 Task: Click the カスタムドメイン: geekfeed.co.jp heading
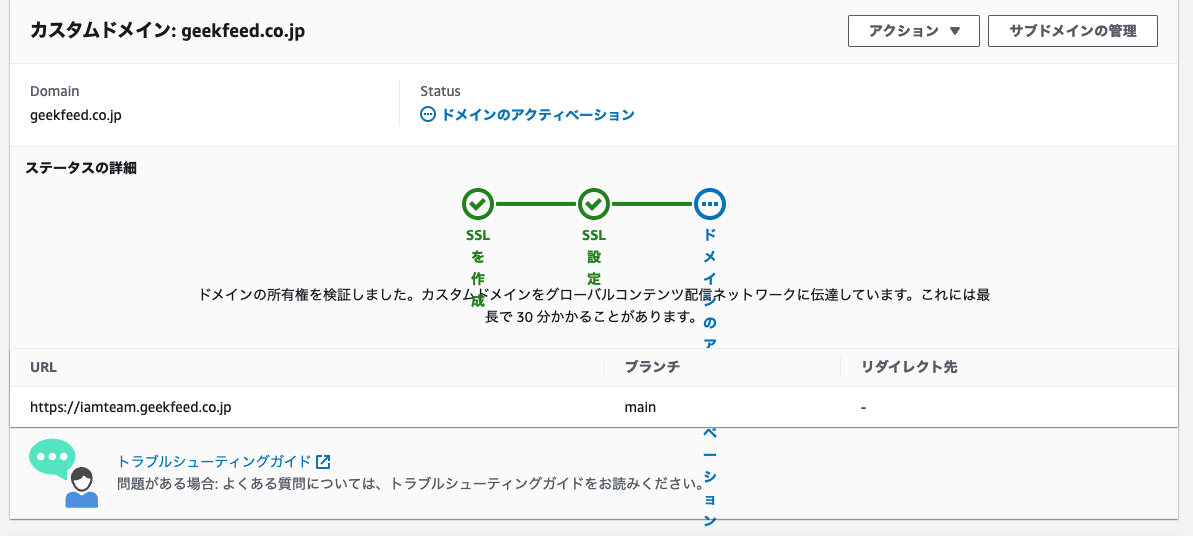(167, 30)
